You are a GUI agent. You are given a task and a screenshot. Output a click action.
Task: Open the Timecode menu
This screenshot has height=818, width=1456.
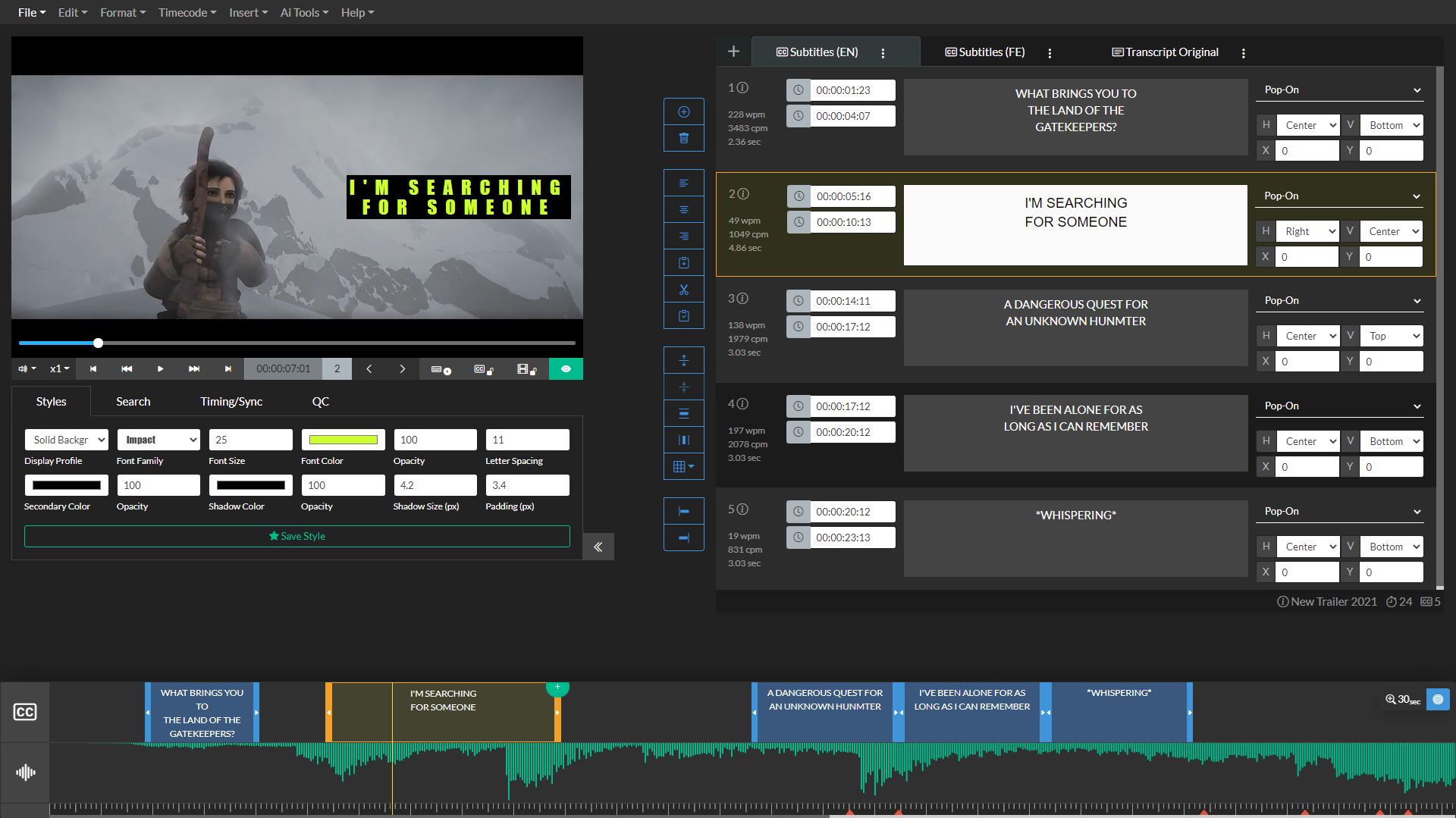click(x=184, y=12)
